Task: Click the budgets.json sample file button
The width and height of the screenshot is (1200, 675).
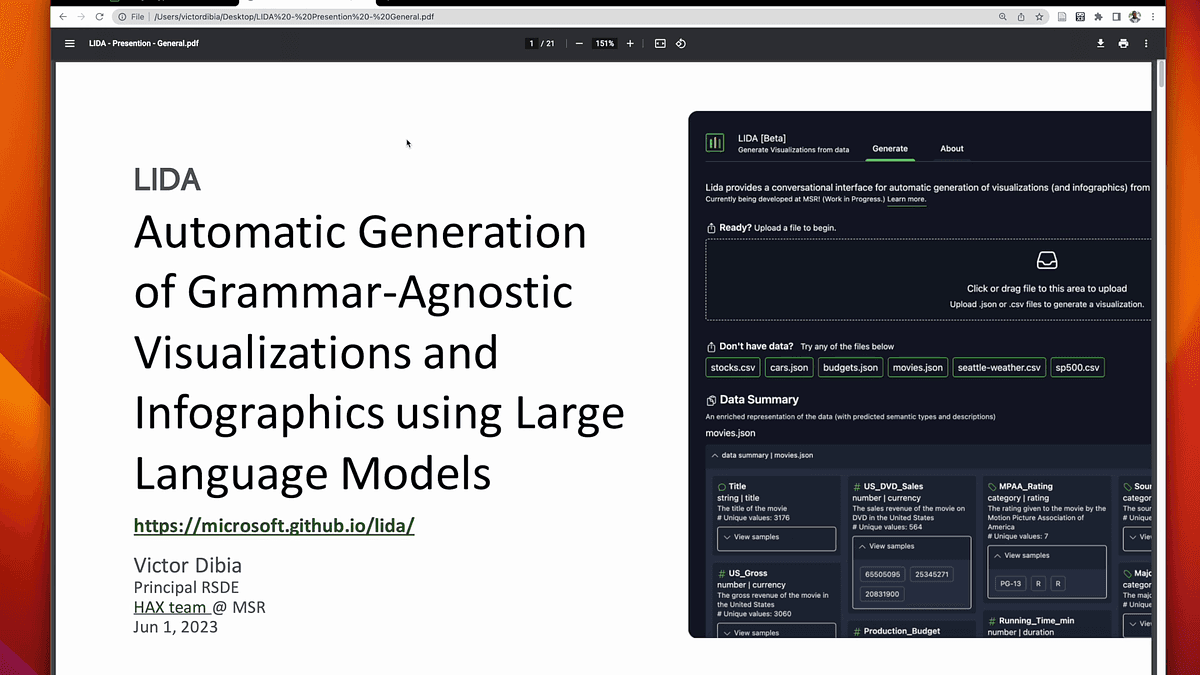Action: (850, 368)
